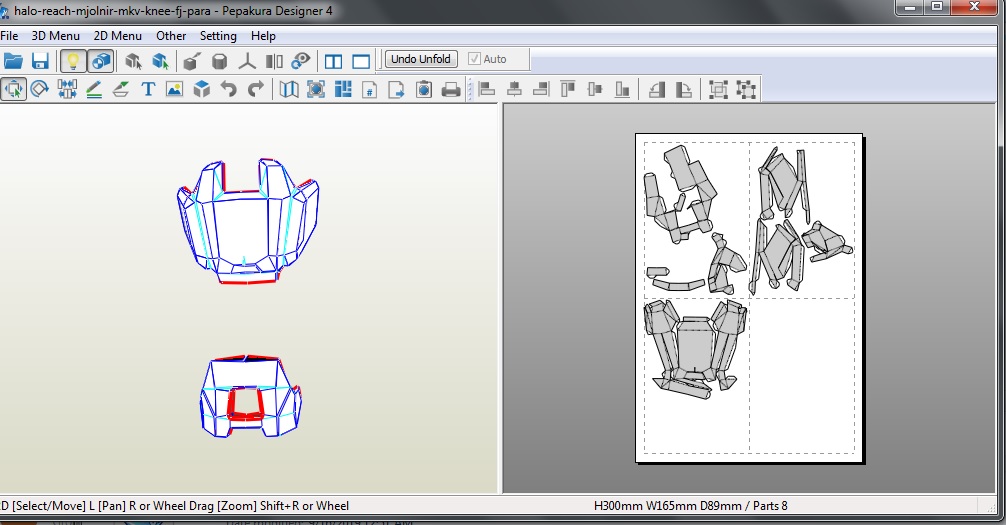Open the Setting menu

tap(218, 36)
